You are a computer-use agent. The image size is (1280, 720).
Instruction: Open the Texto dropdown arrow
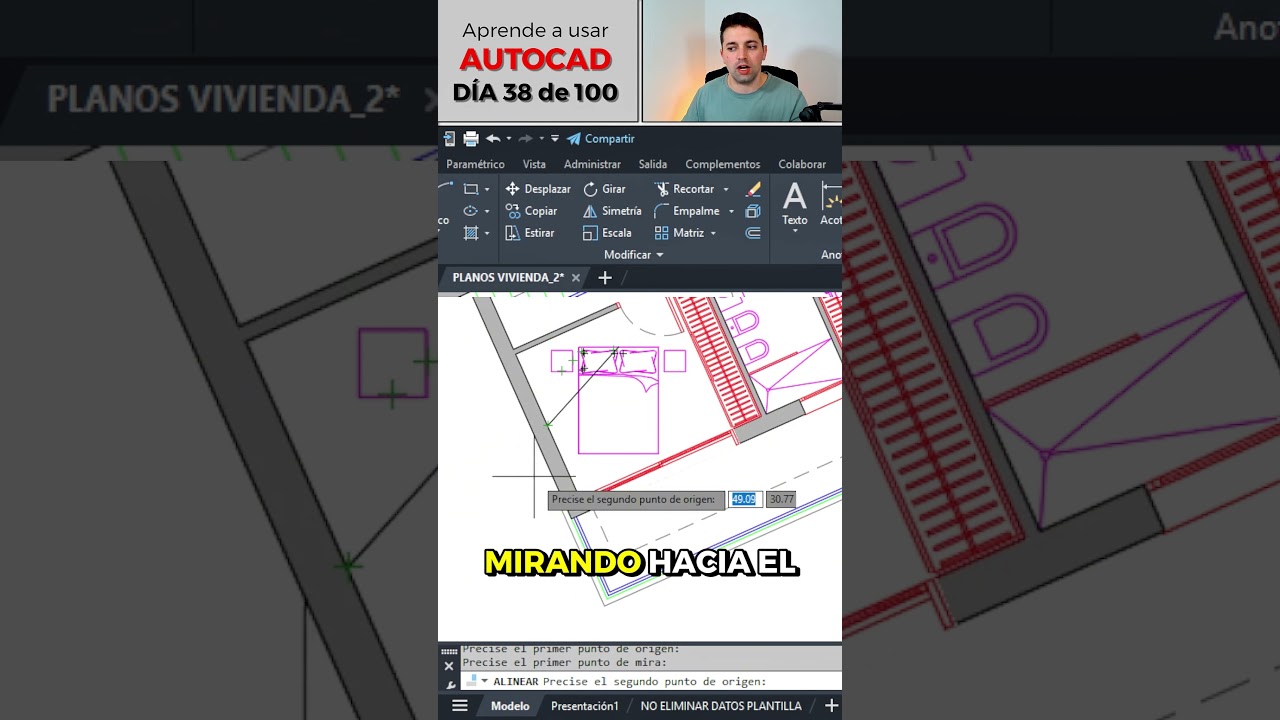795,231
